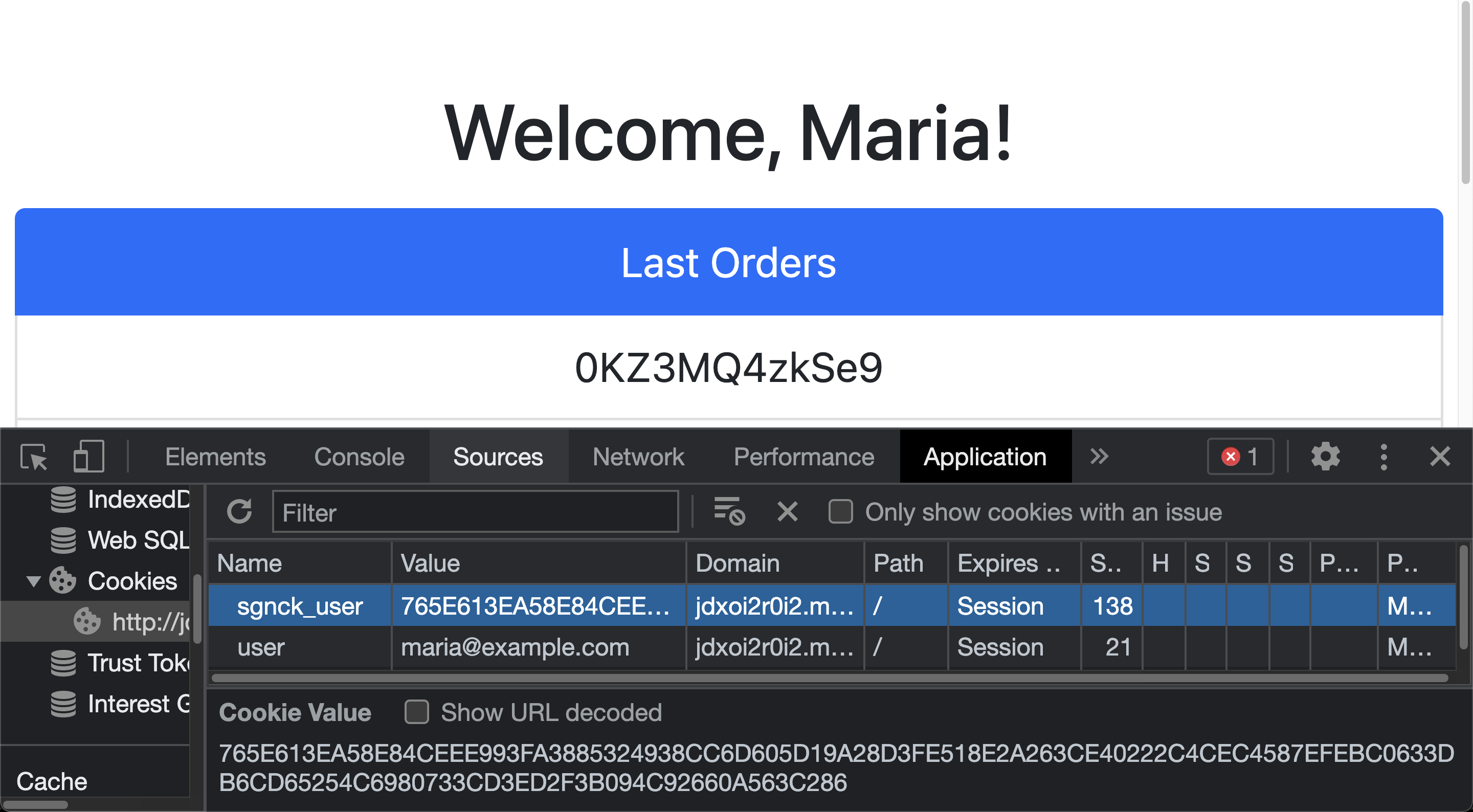Click the clear filter icon (X)

pos(787,513)
